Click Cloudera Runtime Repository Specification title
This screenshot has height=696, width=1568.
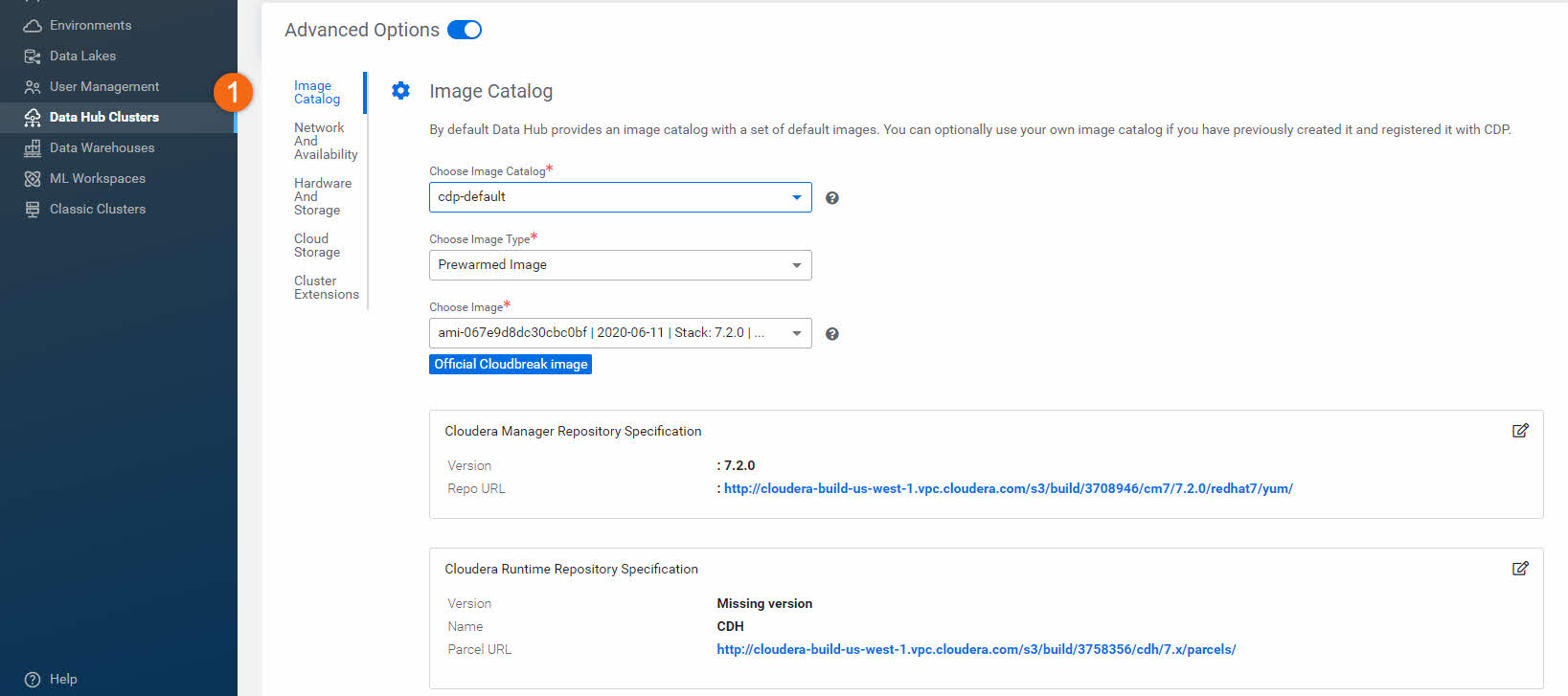point(571,570)
